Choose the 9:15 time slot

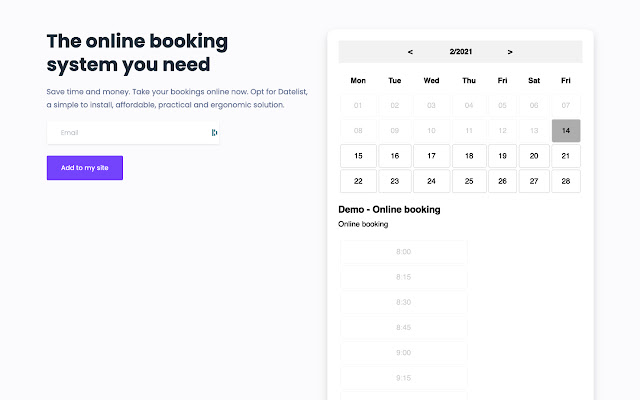click(x=403, y=378)
